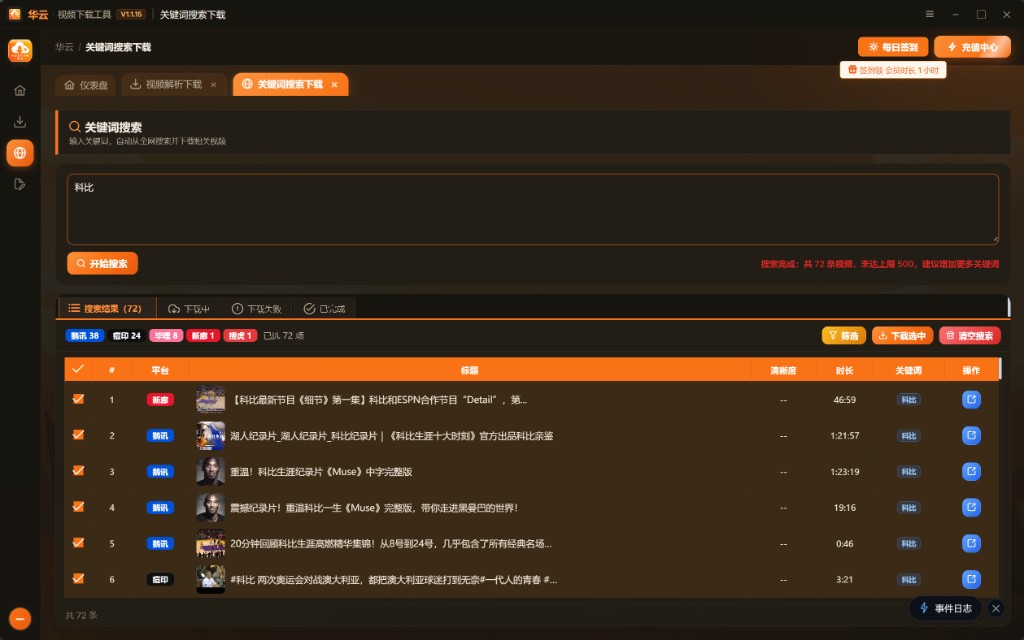This screenshot has height=640, width=1024.
Task: Open link for row 2 湖人纪录片 video
Action: coord(971,436)
